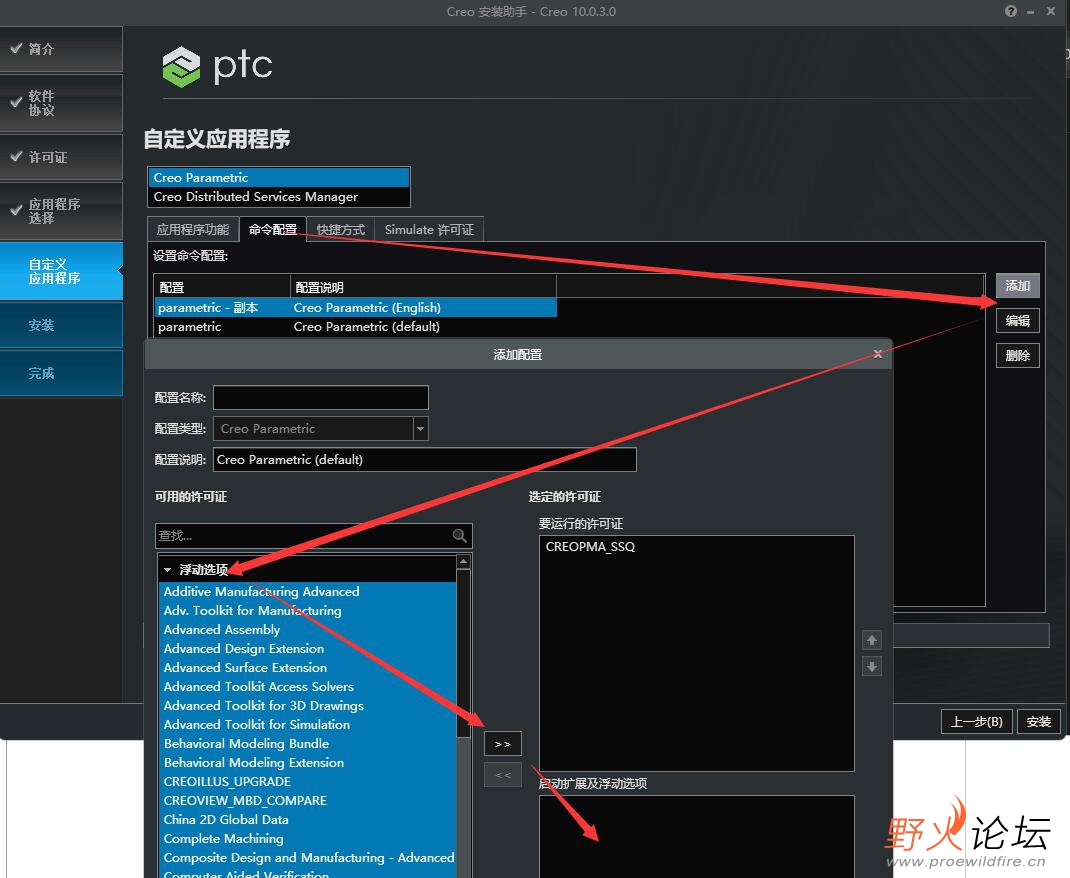Click the search magnifier icon in license filter
Image resolution: width=1070 pixels, height=878 pixels.
pos(460,536)
